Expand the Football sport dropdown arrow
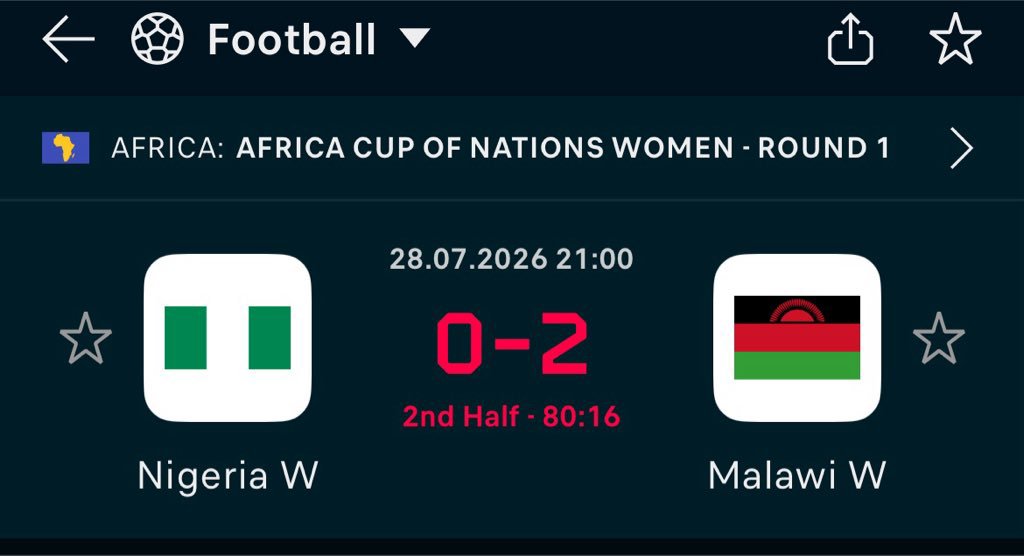This screenshot has height=556, width=1024. click(x=415, y=38)
